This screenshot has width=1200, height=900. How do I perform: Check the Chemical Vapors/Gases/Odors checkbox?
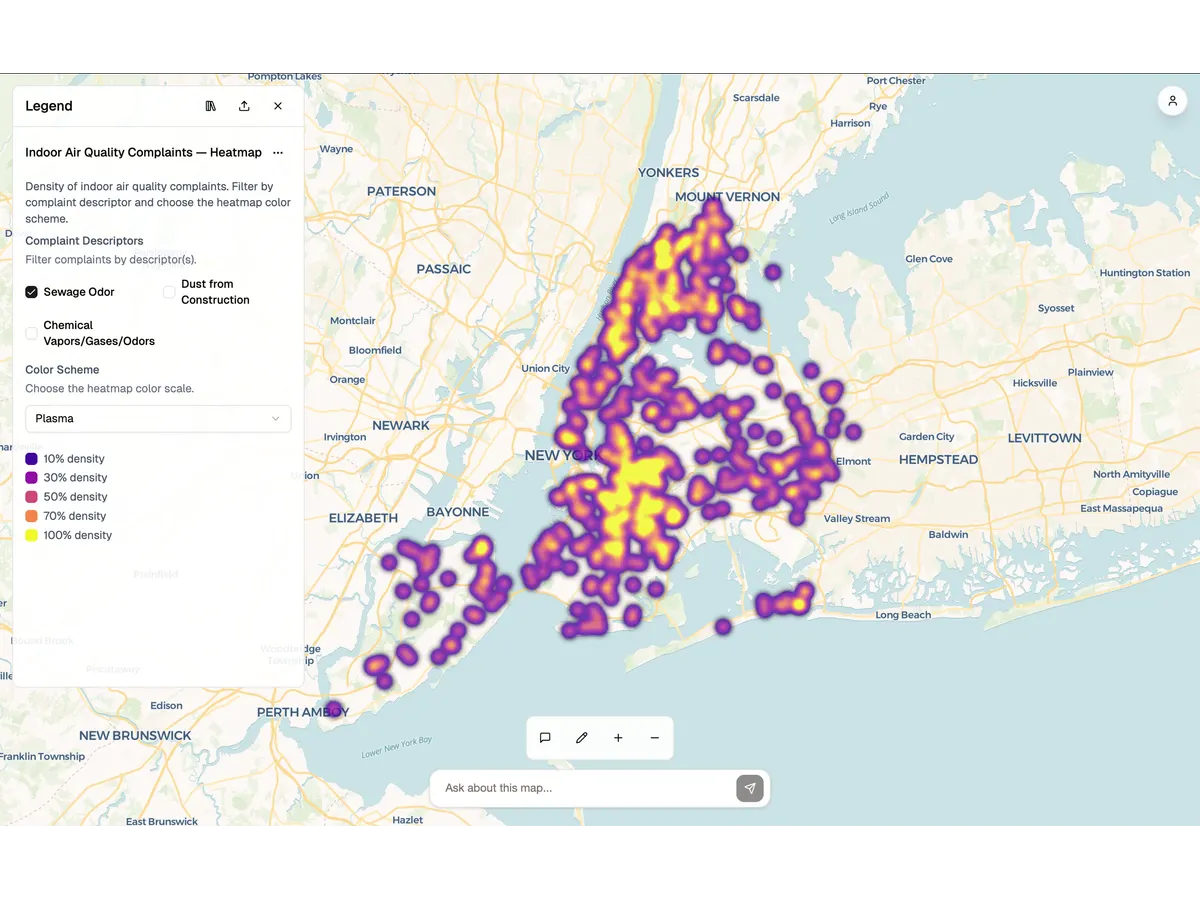pos(32,333)
